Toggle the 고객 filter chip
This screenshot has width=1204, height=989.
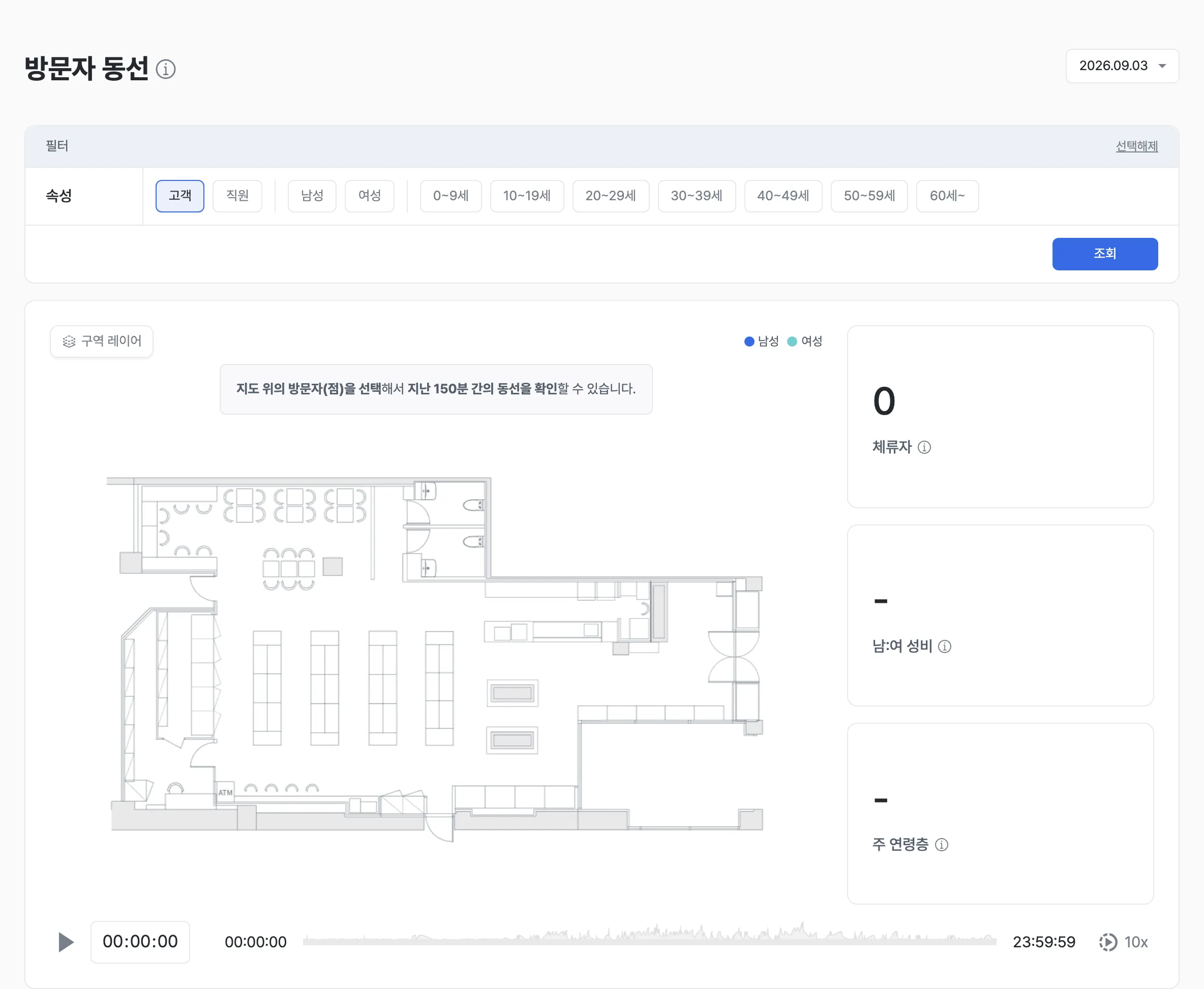pos(179,196)
